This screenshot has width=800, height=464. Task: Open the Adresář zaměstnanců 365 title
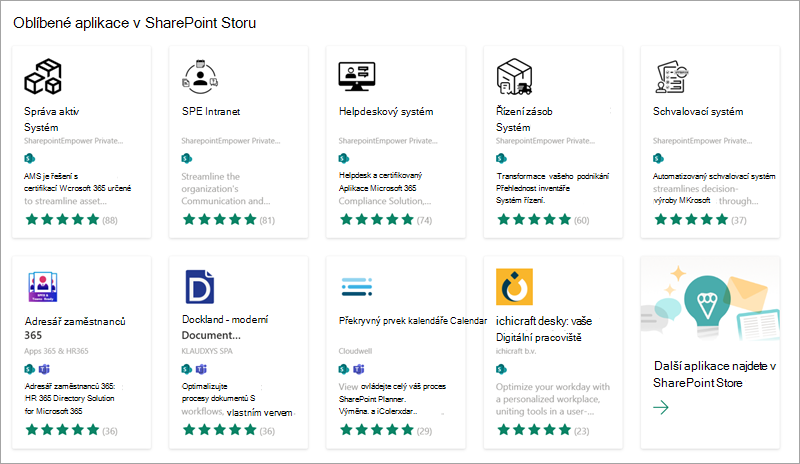pos(75,328)
